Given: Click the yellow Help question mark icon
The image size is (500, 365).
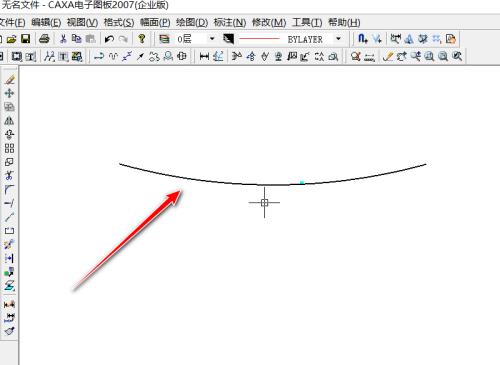Looking at the screenshot, I should click(142, 39).
